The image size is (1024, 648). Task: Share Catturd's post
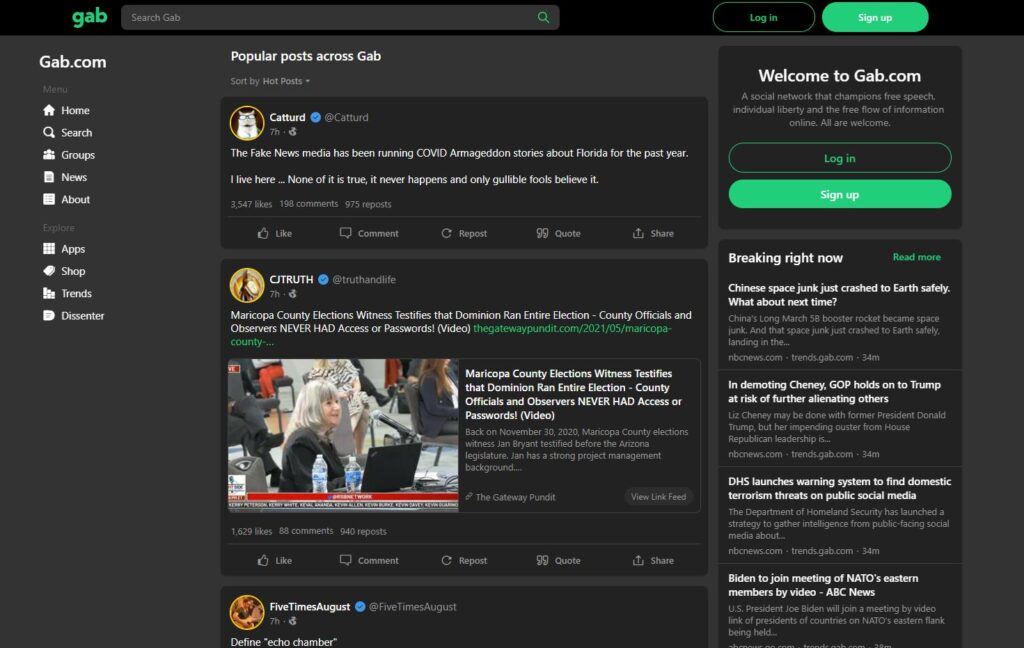[653, 233]
